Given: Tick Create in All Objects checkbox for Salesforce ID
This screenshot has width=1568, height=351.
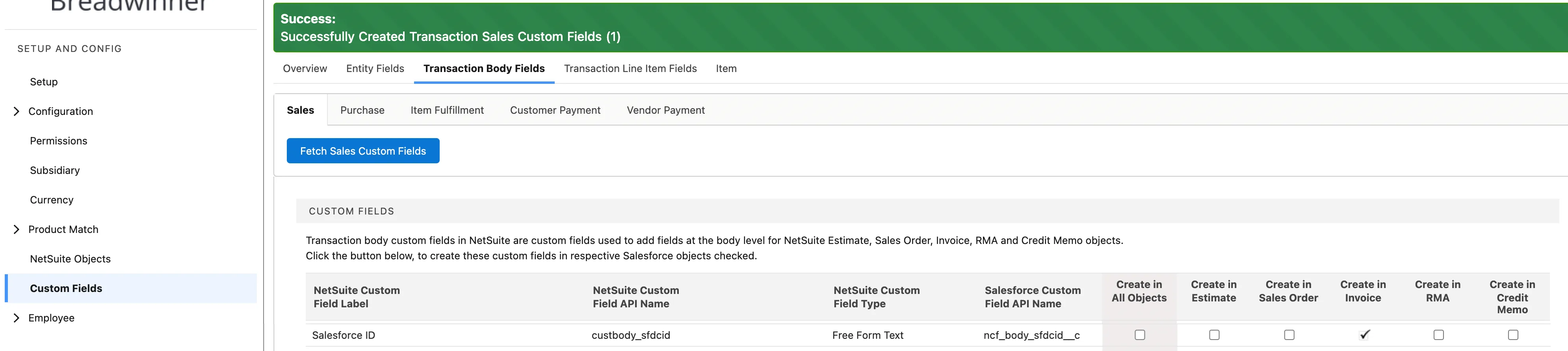Looking at the screenshot, I should [x=1139, y=334].
